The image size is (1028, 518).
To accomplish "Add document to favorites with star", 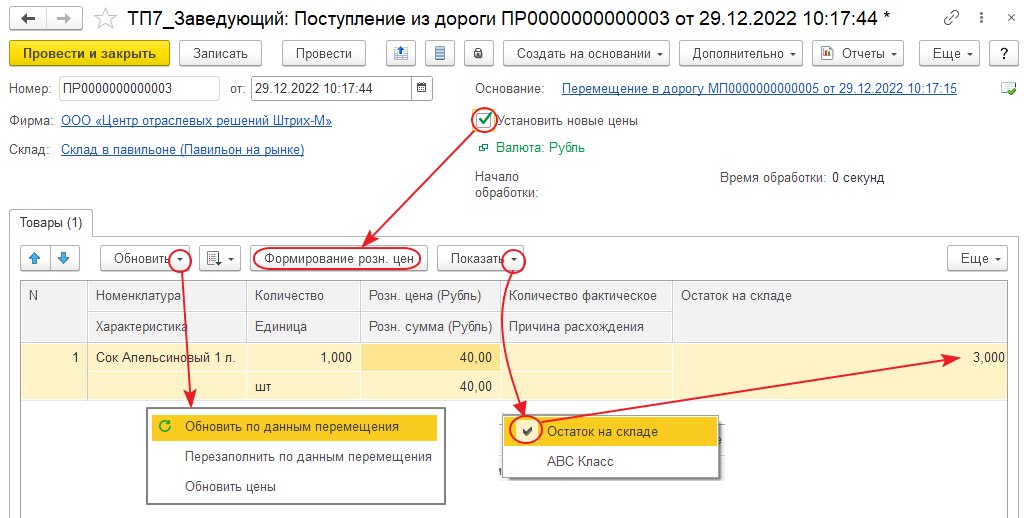I will click(x=103, y=19).
